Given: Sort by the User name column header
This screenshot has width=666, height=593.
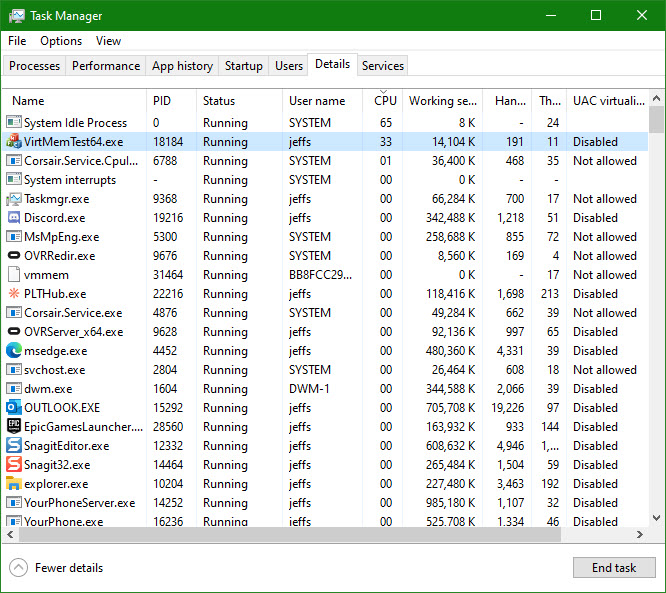Looking at the screenshot, I should [x=322, y=101].
